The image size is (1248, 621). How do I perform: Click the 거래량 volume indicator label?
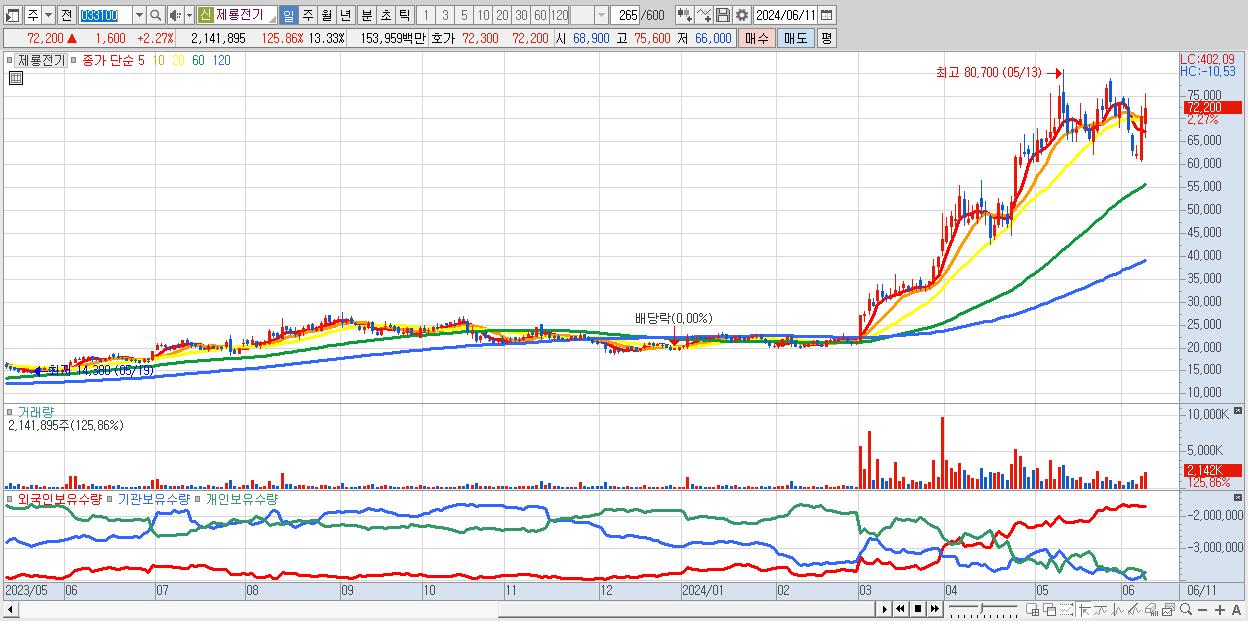click(35, 412)
